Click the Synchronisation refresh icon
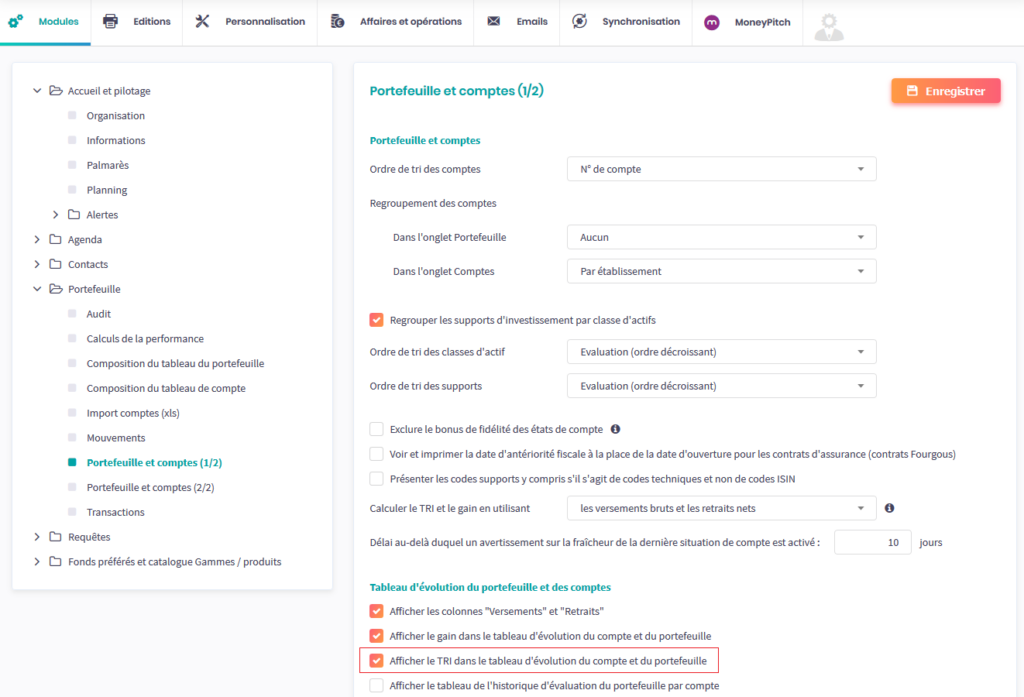Screen dimensions: 1024x697 tap(579, 22)
